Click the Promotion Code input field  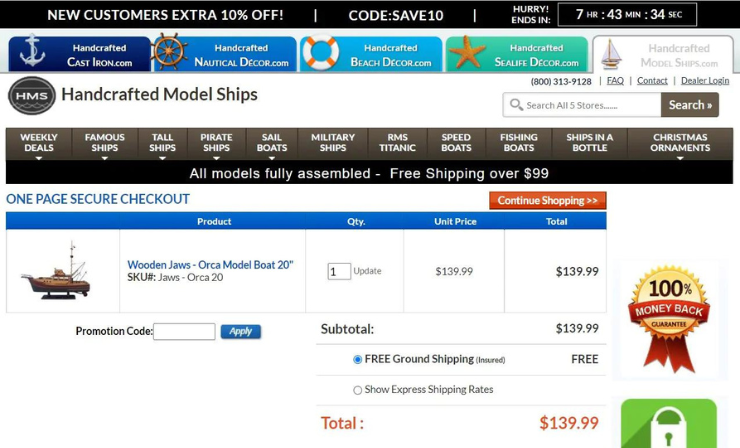point(184,331)
